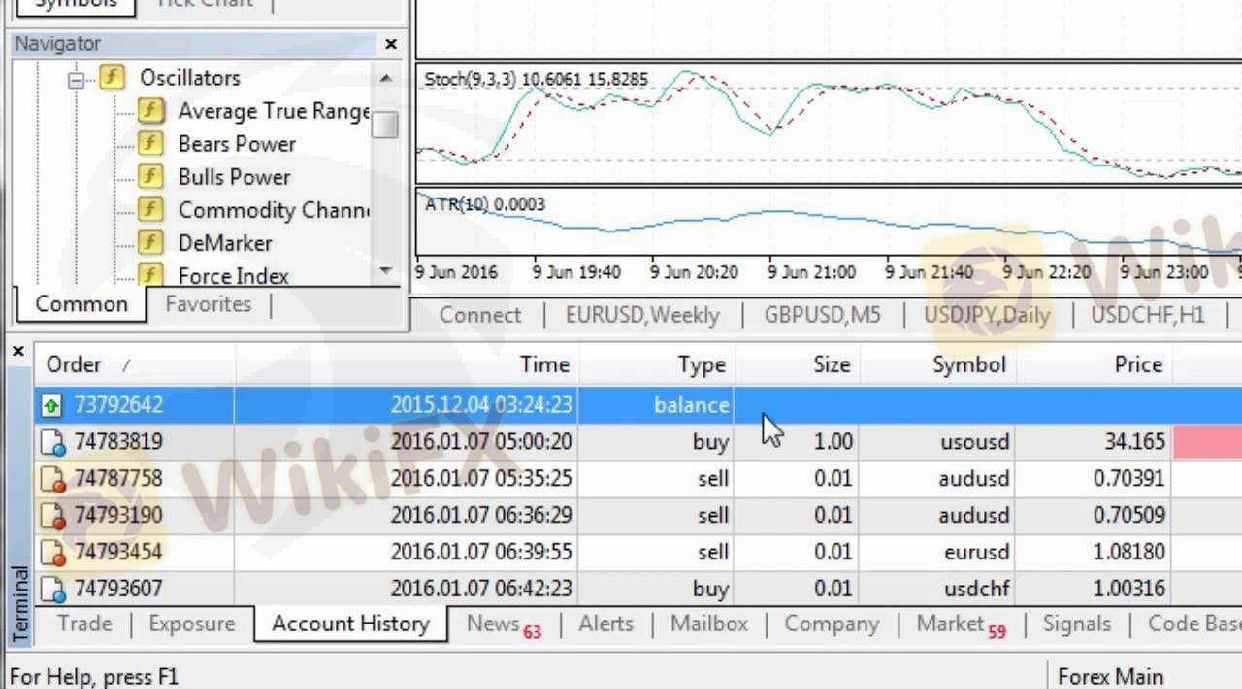Sort by Price column header
This screenshot has width=1242, height=689.
pos(1095,364)
